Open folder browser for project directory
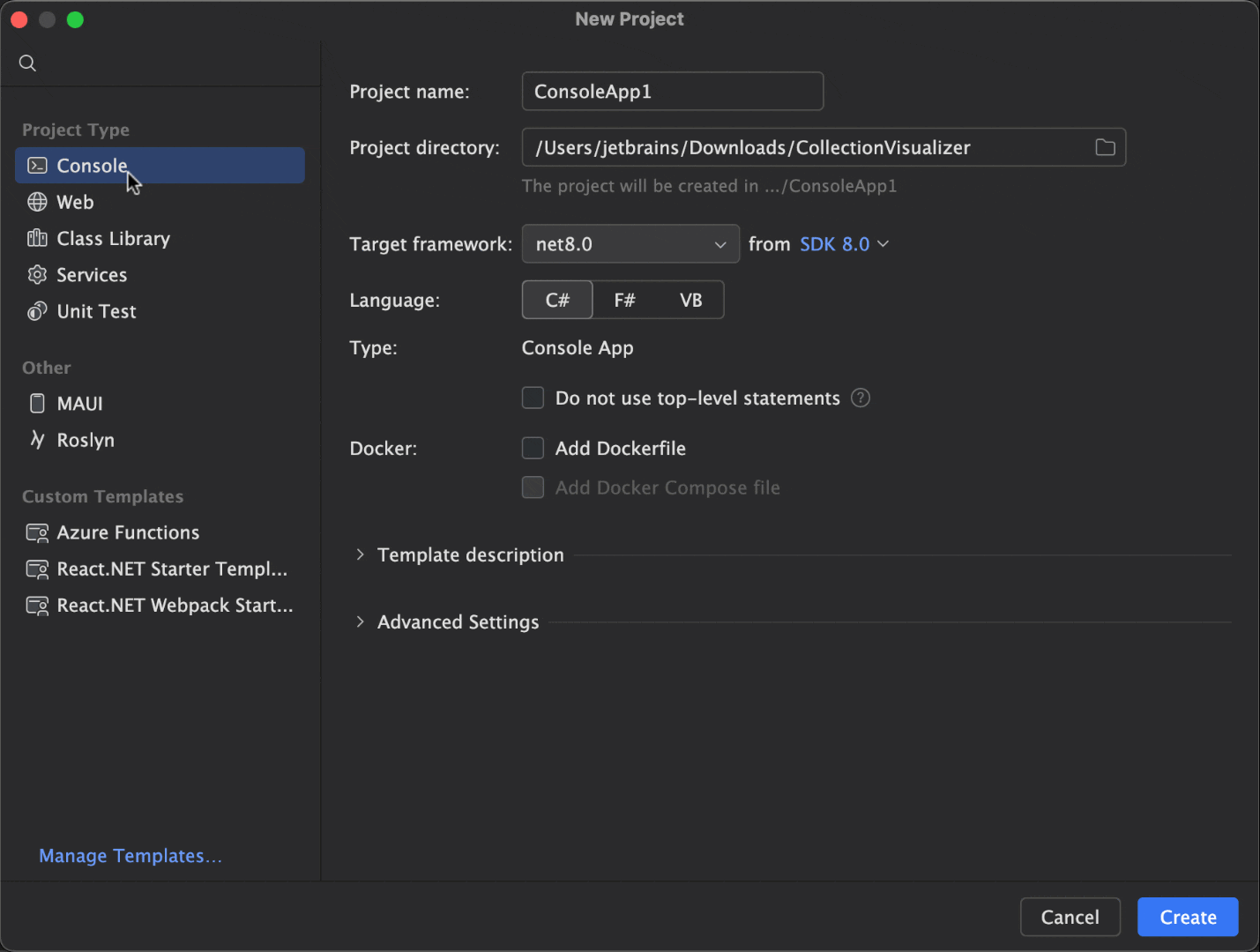 (x=1105, y=147)
